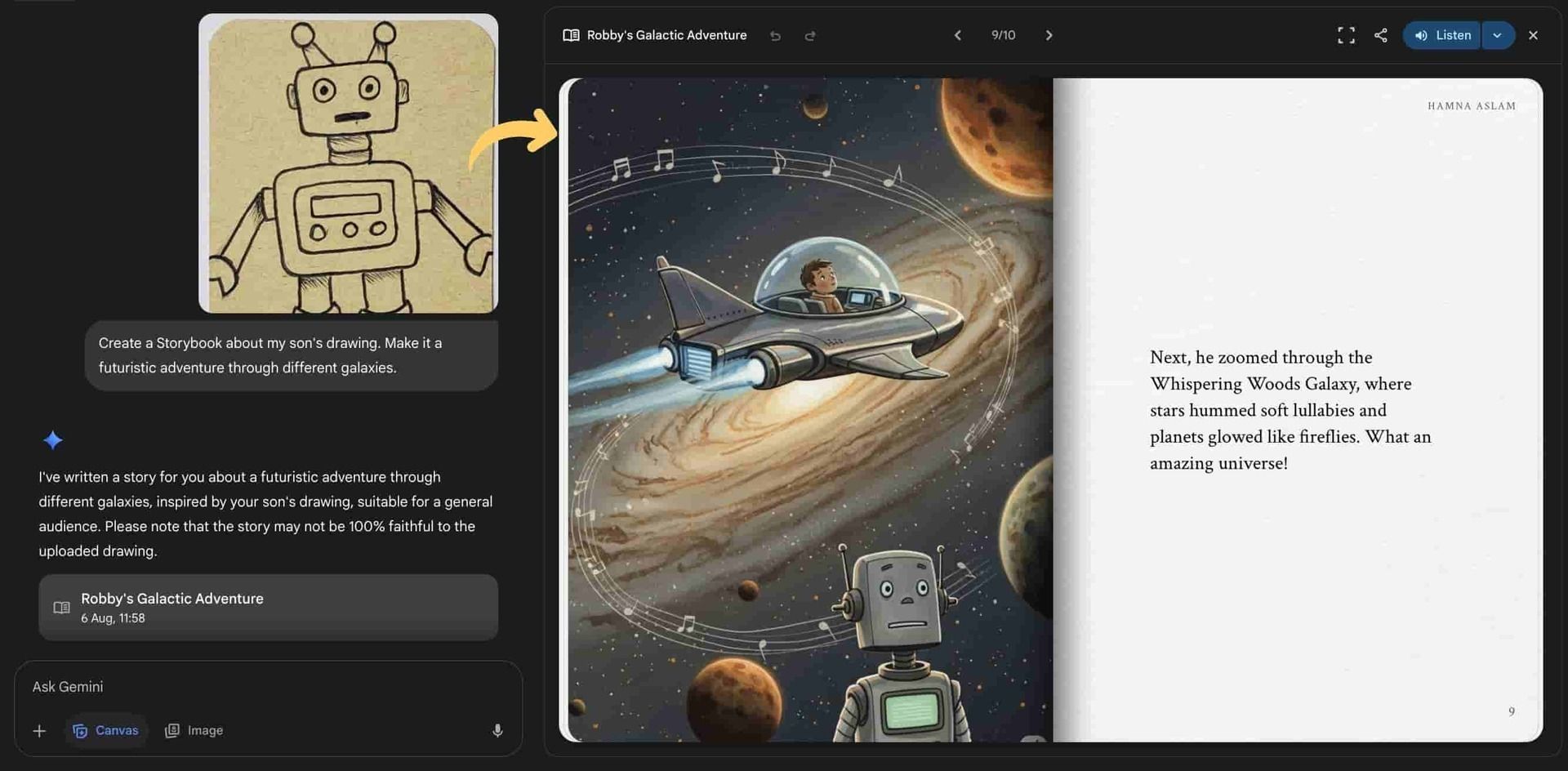Viewport: 1568px width, 771px height.
Task: Enter fullscreen view of the storybook
Action: coord(1346,35)
